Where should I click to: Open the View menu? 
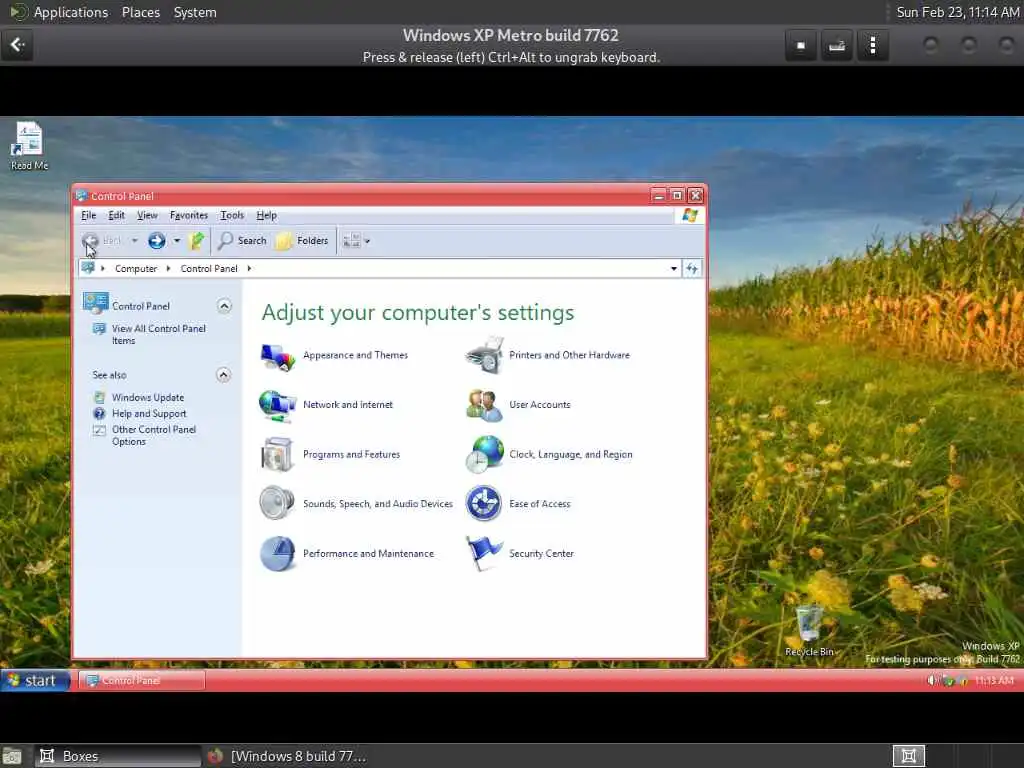point(147,216)
